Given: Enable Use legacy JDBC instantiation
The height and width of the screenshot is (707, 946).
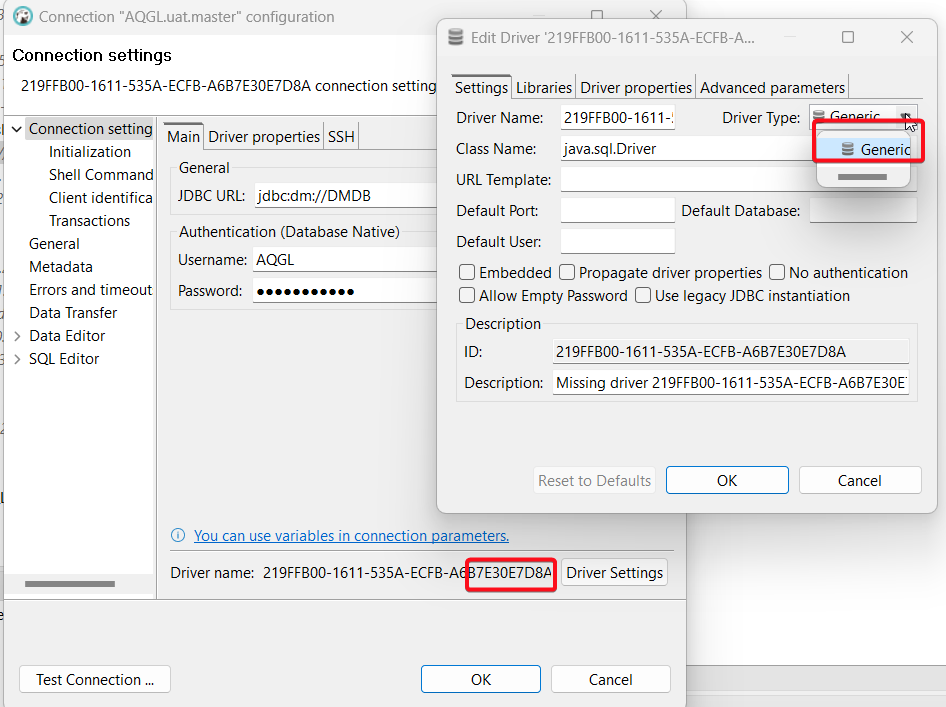Looking at the screenshot, I should (643, 295).
